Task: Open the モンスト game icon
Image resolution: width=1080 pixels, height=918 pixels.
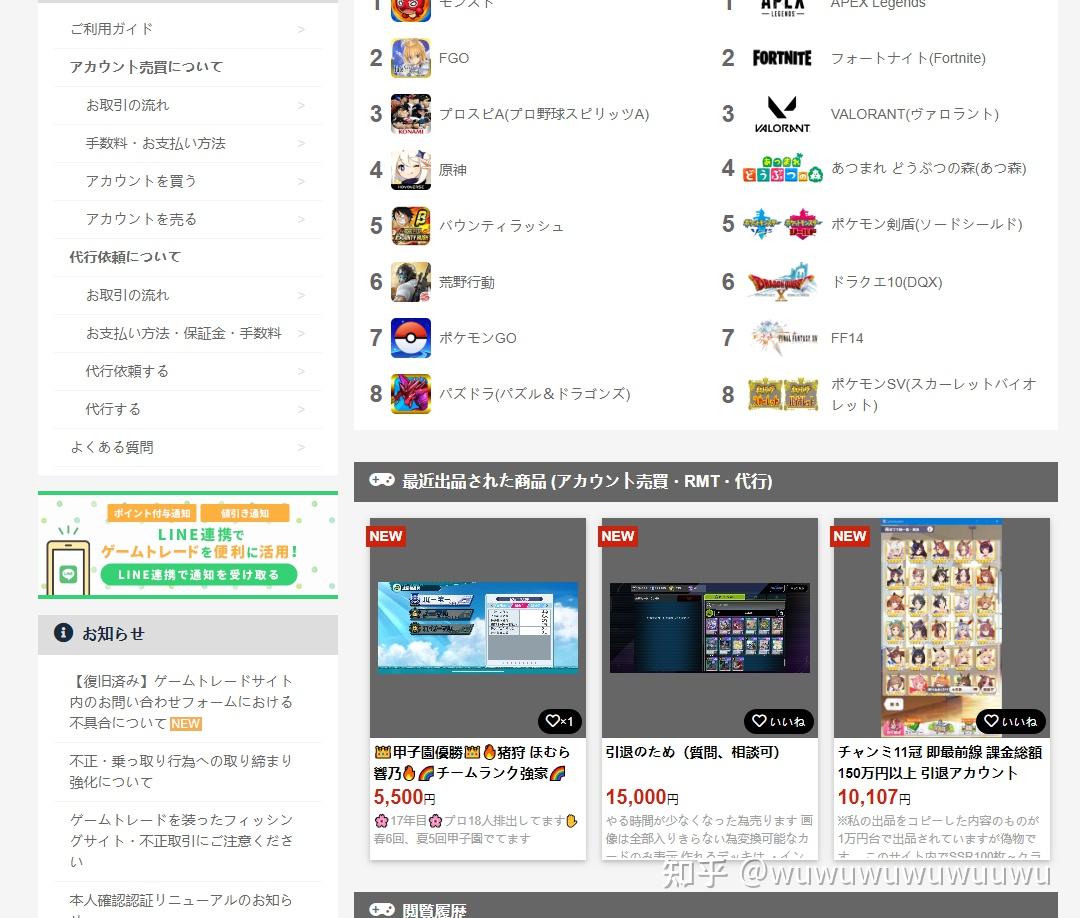Action: [x=411, y=8]
